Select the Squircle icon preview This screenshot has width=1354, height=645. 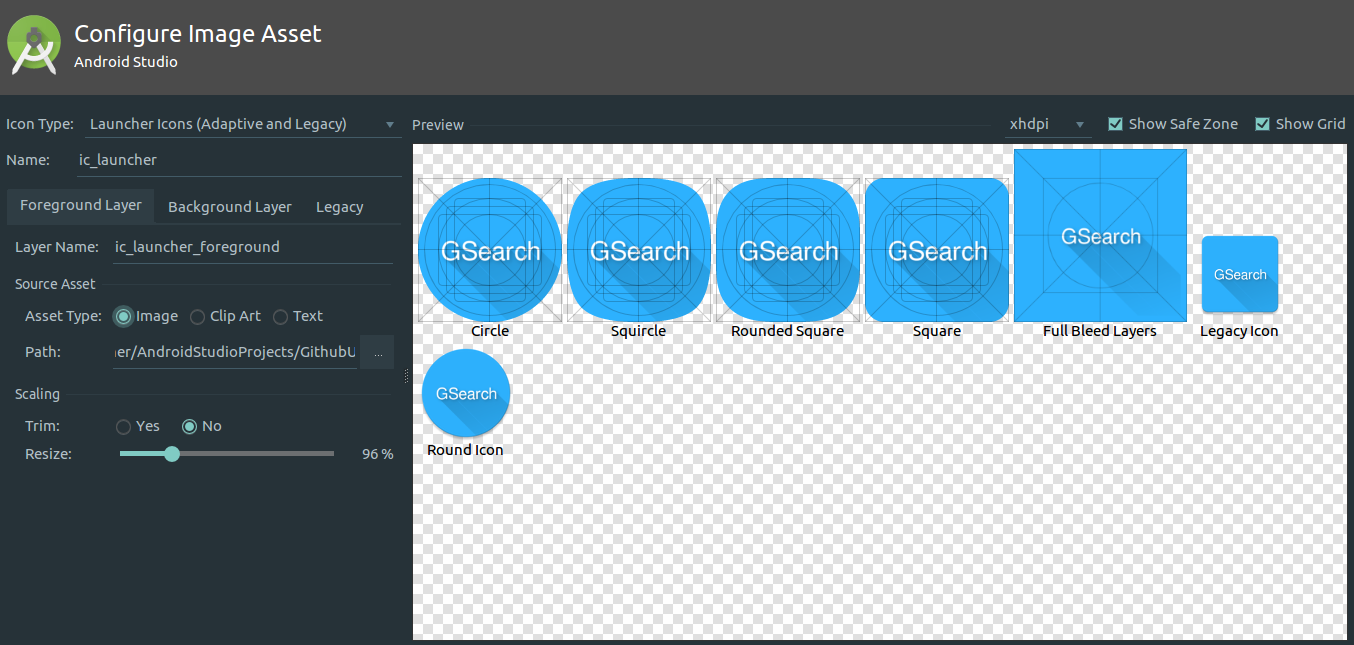(638, 250)
